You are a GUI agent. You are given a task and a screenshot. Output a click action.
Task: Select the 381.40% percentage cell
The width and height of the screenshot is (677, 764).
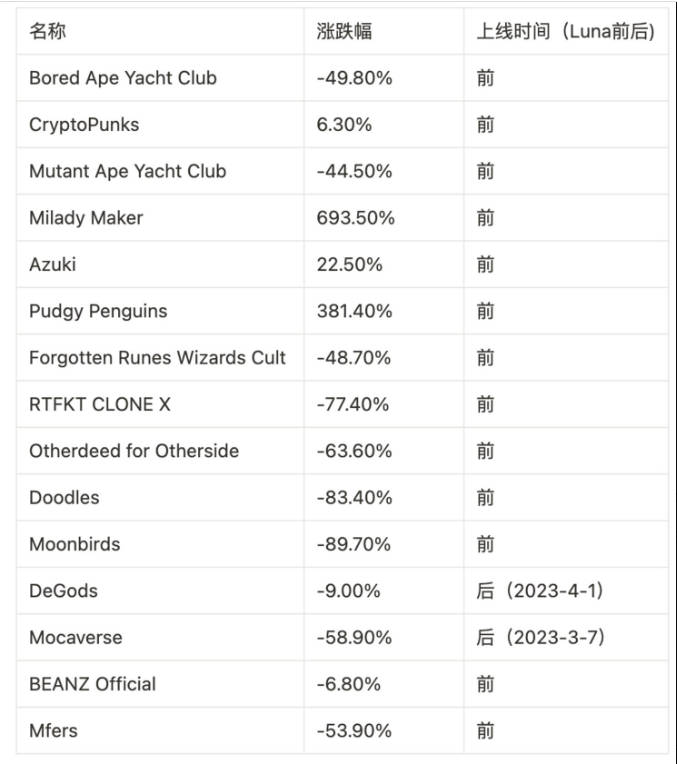tap(355, 311)
